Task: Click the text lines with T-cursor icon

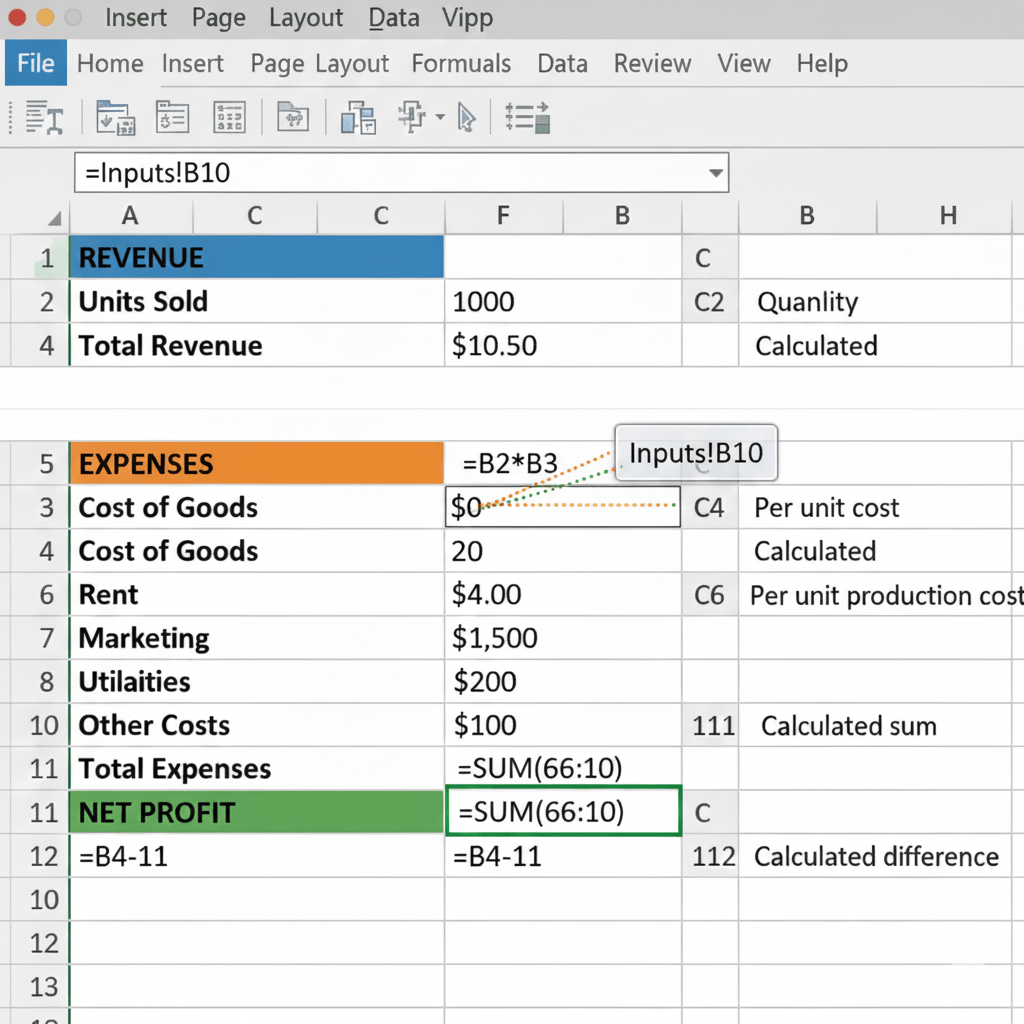Action: click(x=44, y=117)
